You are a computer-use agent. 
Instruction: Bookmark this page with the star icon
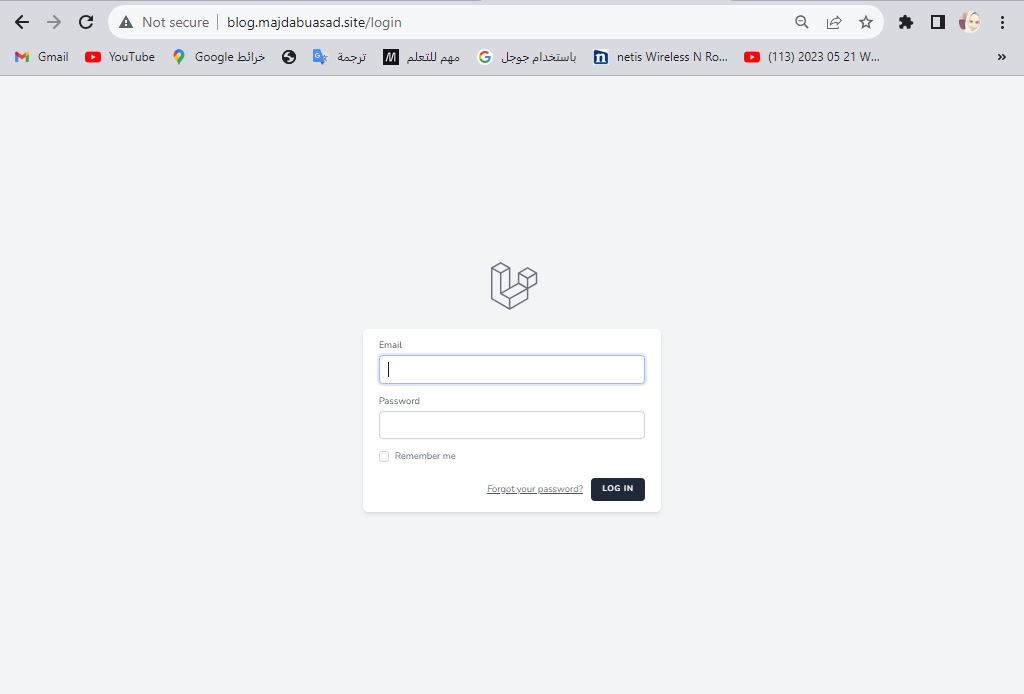point(865,22)
